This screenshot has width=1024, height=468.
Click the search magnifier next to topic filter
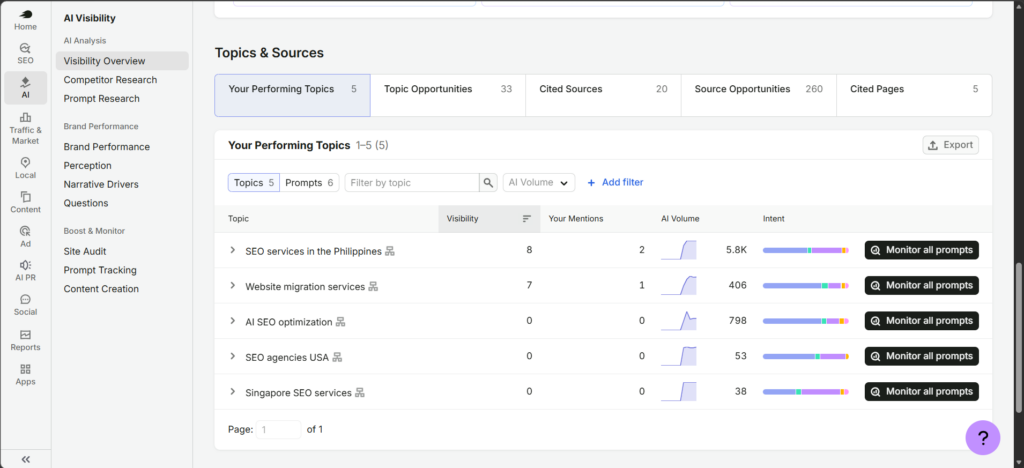[488, 183]
